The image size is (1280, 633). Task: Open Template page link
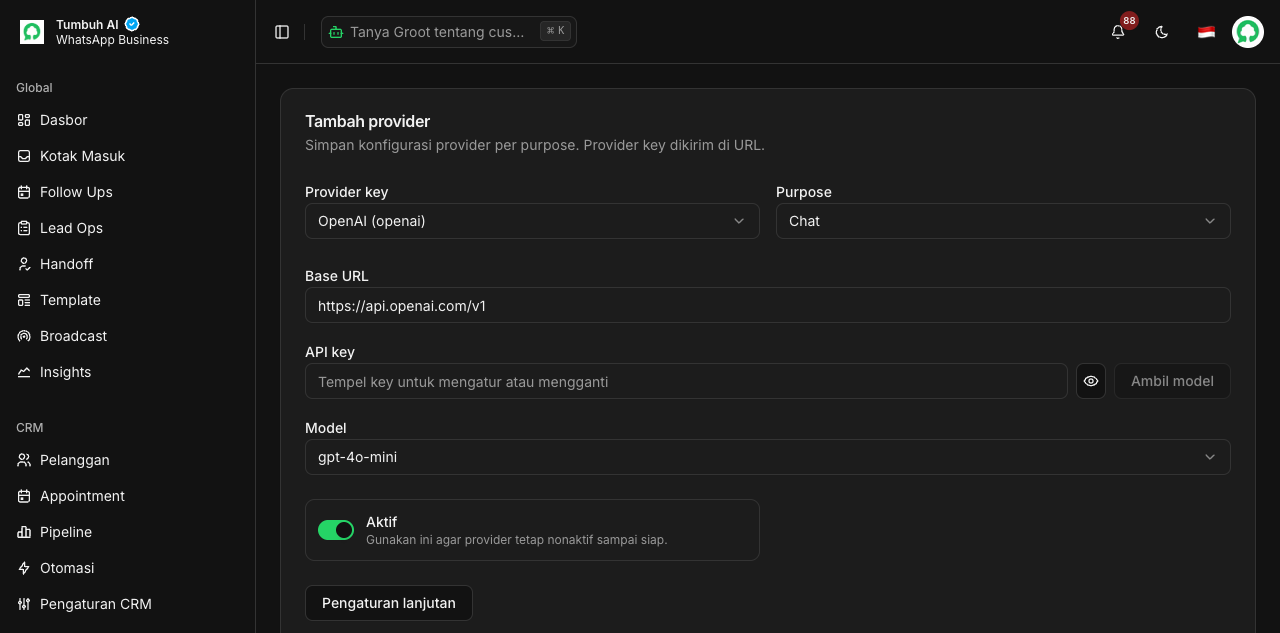[128, 300]
